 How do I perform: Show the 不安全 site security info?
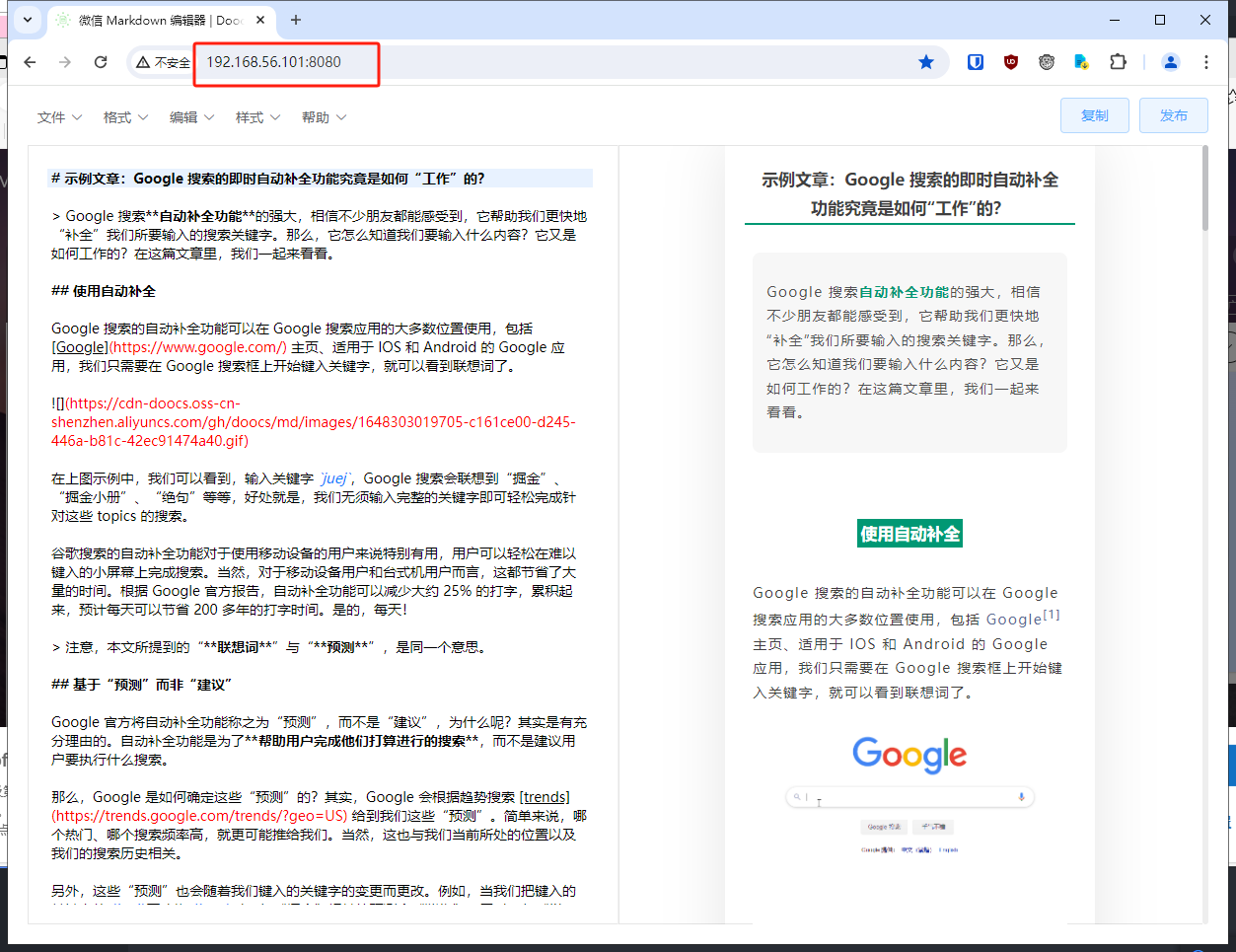(x=163, y=62)
